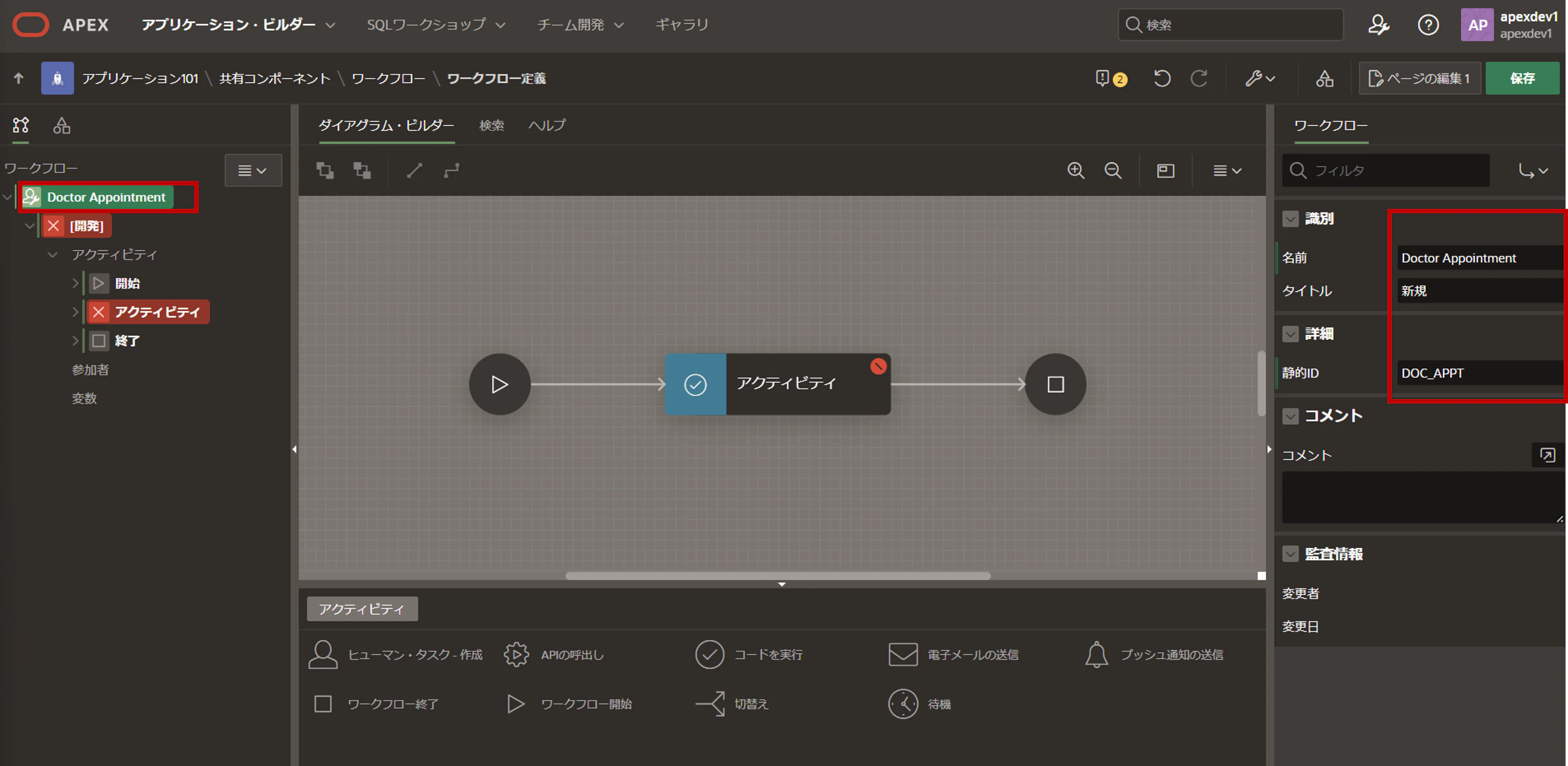Select the 待機 activity icon
The width and height of the screenshot is (1568, 766).
[905, 704]
